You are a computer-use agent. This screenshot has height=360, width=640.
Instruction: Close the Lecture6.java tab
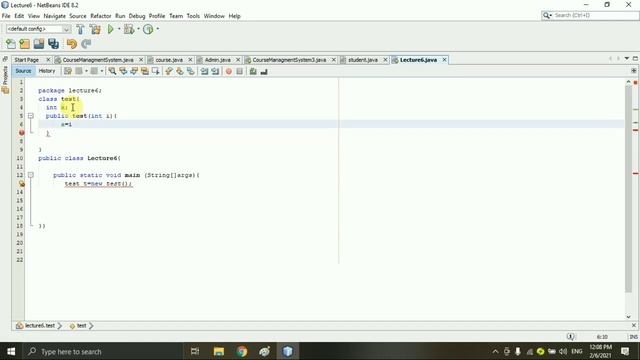[444, 60]
